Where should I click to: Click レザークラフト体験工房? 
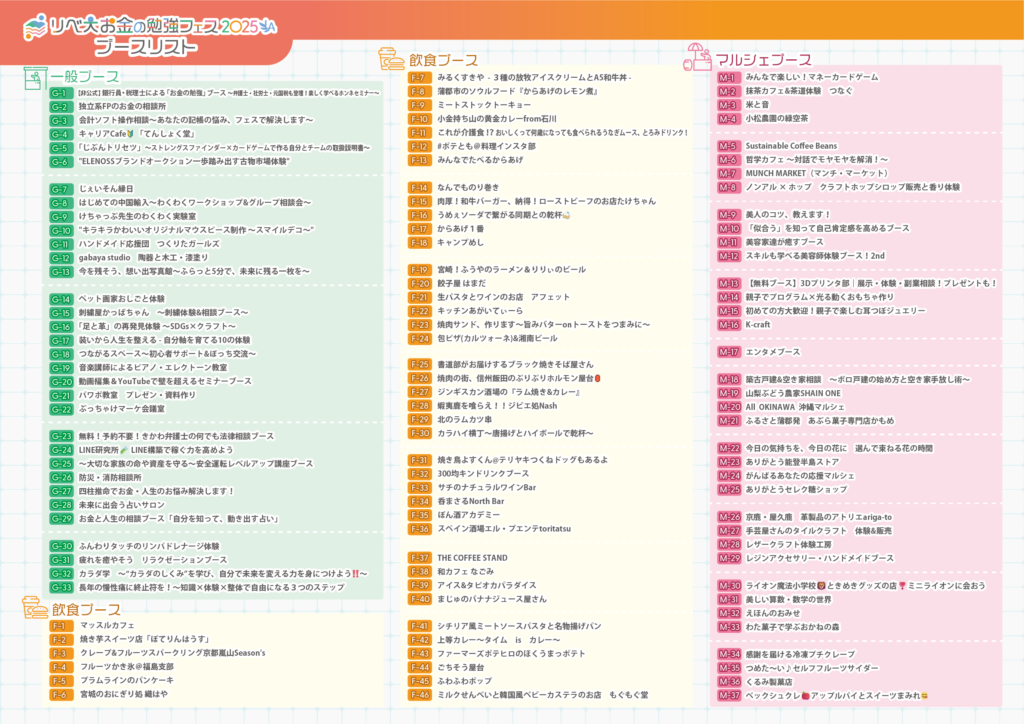coord(775,544)
